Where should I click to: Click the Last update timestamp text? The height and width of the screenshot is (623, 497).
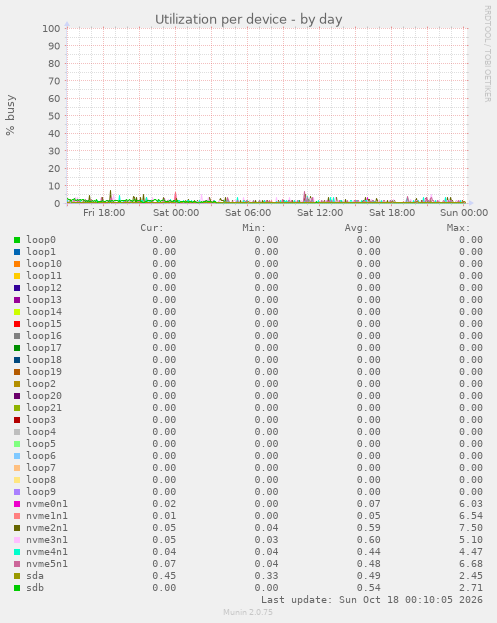click(372, 600)
